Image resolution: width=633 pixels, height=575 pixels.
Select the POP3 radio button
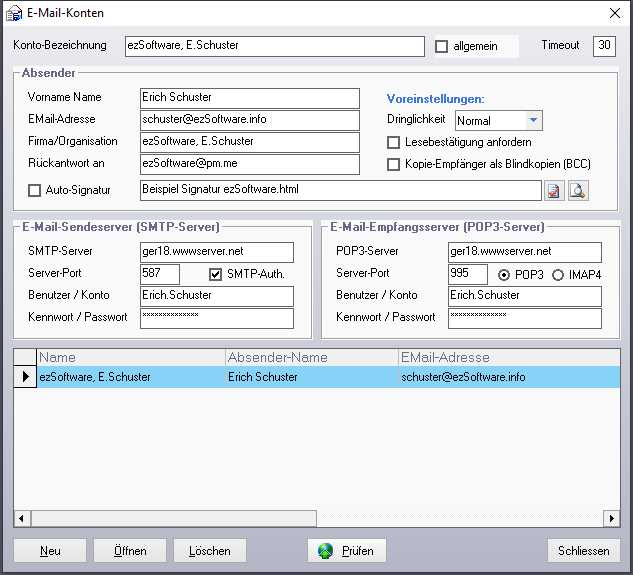[x=504, y=274]
